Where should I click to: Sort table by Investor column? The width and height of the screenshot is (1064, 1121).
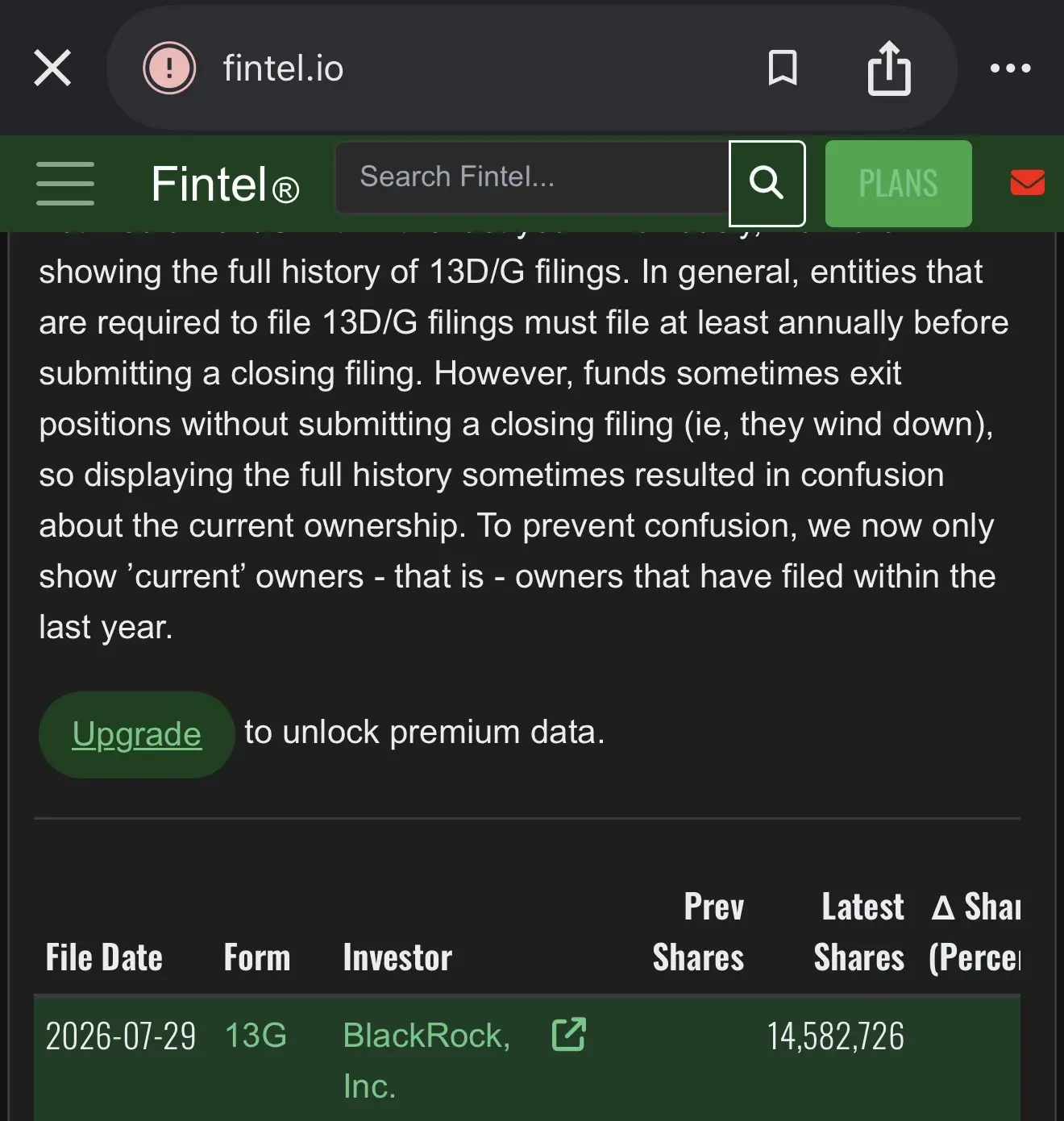[x=397, y=957]
